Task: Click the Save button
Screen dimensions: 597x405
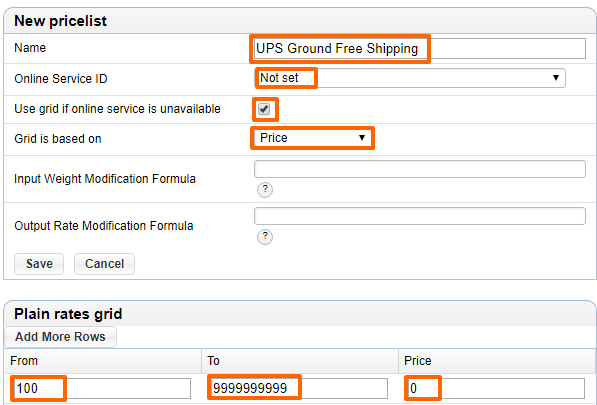Action: (39, 264)
